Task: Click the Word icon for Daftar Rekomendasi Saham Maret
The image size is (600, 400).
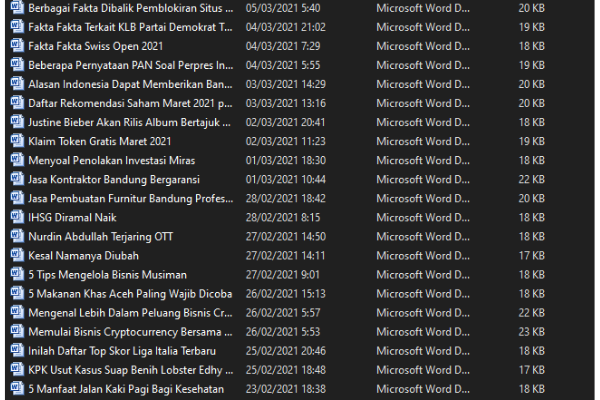Action: click(17, 103)
